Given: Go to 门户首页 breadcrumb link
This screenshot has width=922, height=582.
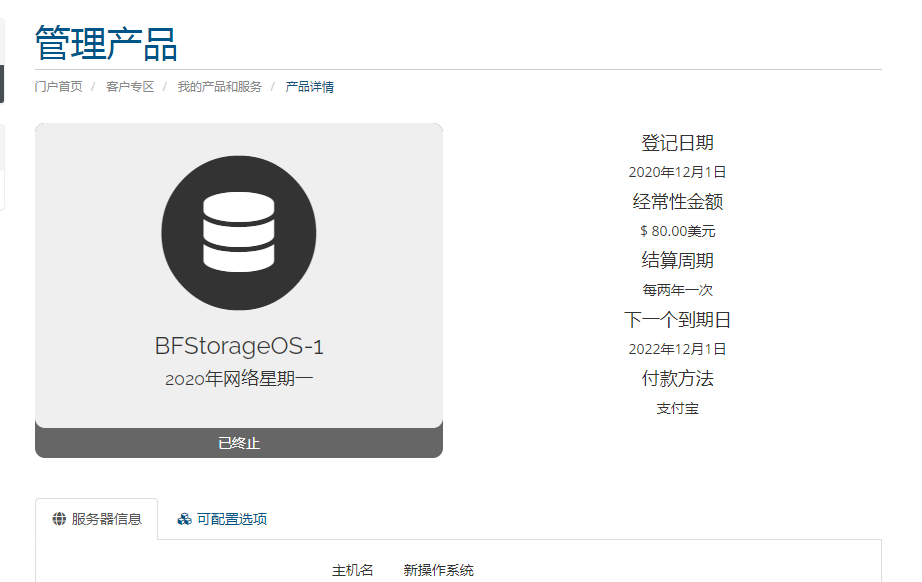Looking at the screenshot, I should 58,87.
